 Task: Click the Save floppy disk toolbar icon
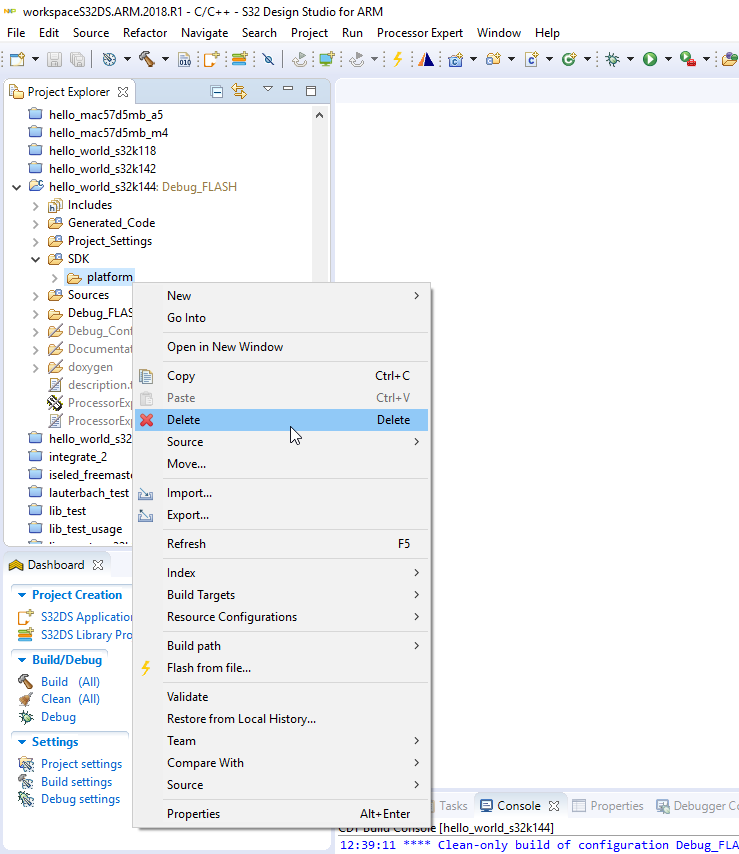(54, 59)
